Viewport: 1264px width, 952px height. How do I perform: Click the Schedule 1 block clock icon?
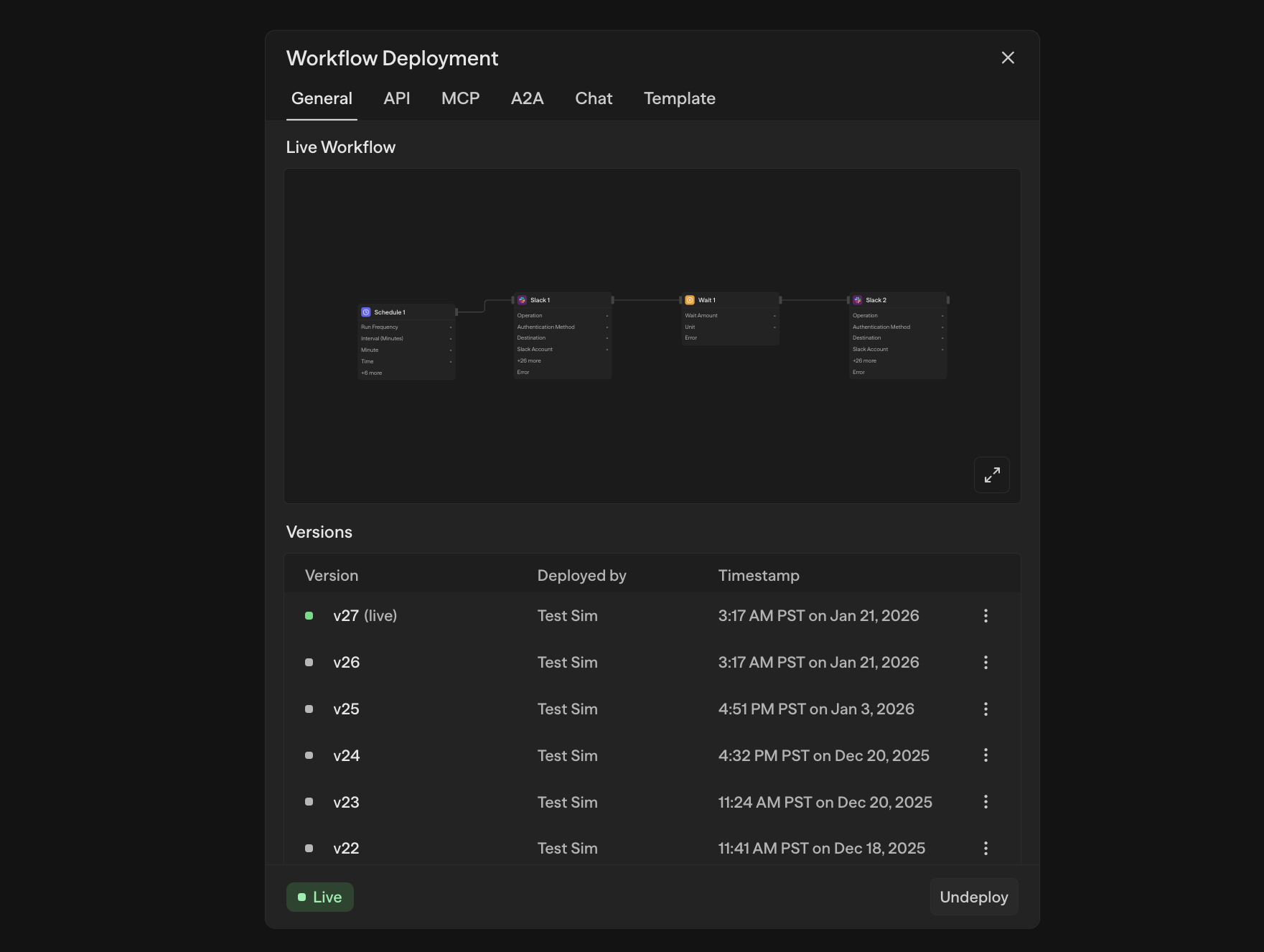(x=366, y=312)
